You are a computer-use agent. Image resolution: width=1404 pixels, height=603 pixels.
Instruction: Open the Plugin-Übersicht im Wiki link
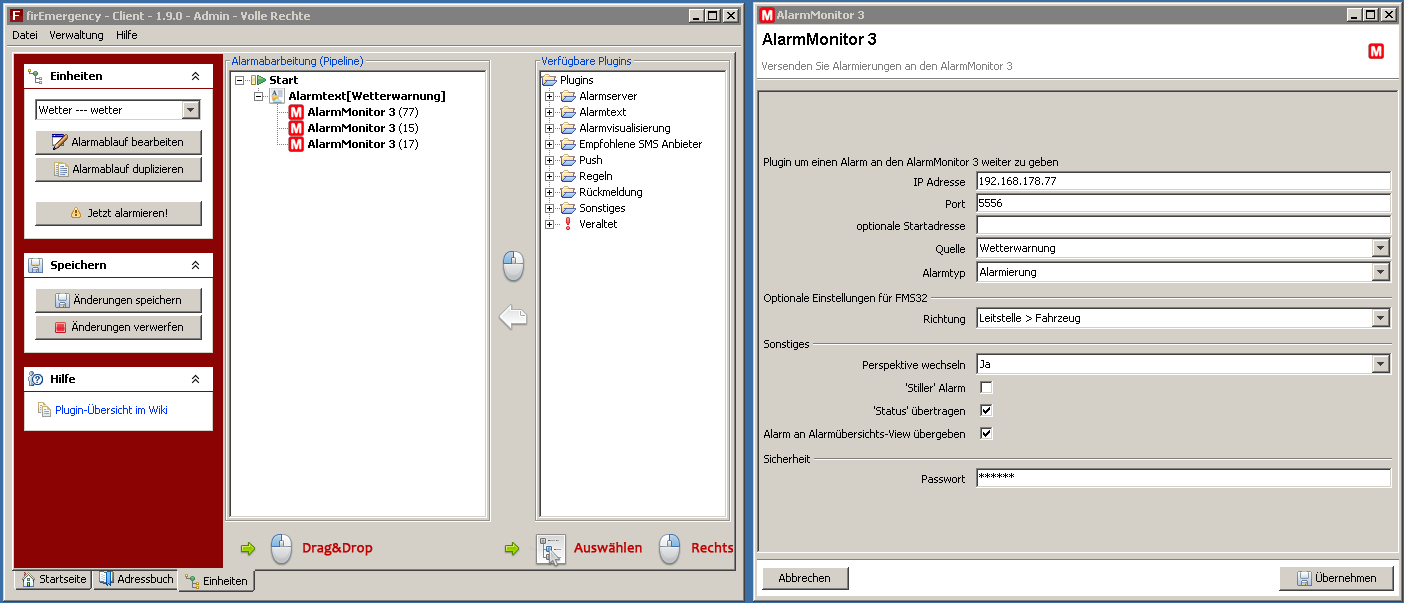111,409
